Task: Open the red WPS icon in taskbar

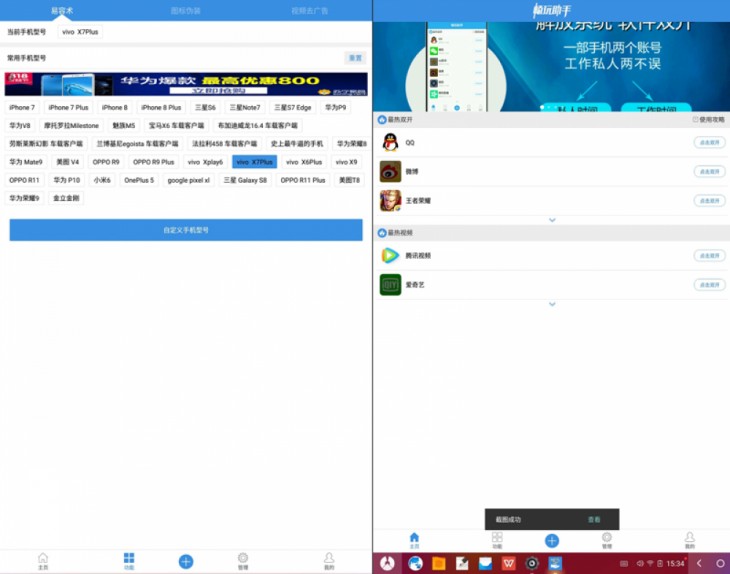Action: click(x=509, y=564)
